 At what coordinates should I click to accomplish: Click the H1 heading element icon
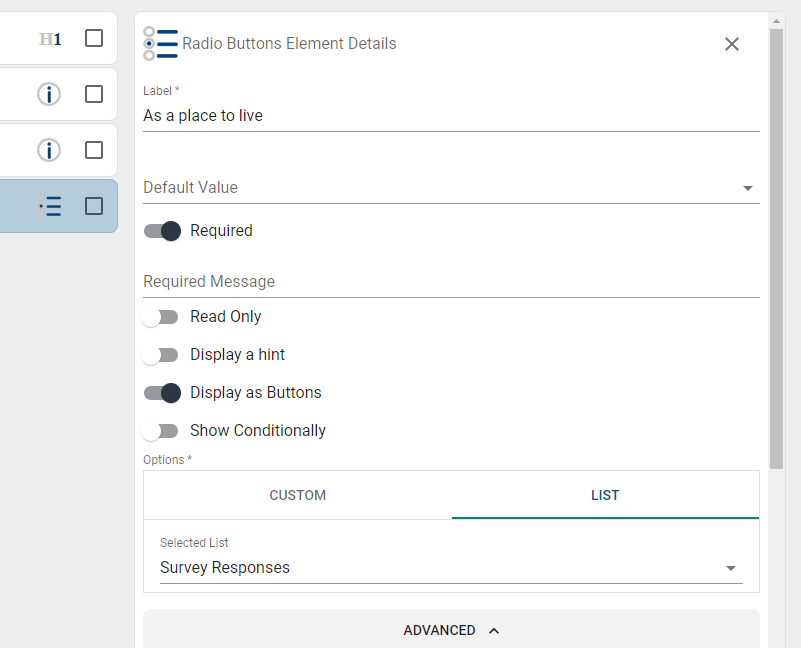tap(50, 39)
